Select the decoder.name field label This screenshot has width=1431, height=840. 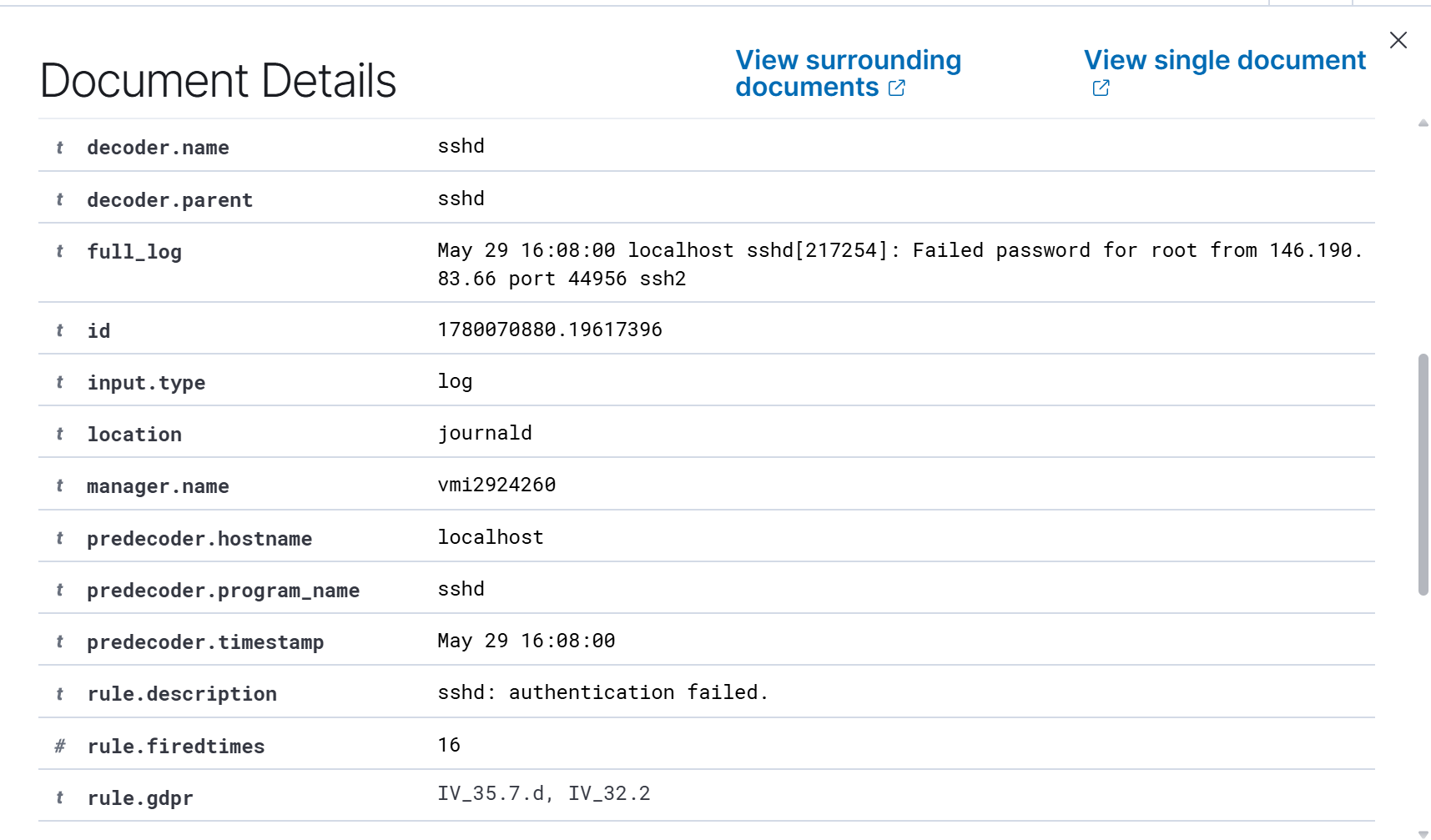(x=158, y=148)
